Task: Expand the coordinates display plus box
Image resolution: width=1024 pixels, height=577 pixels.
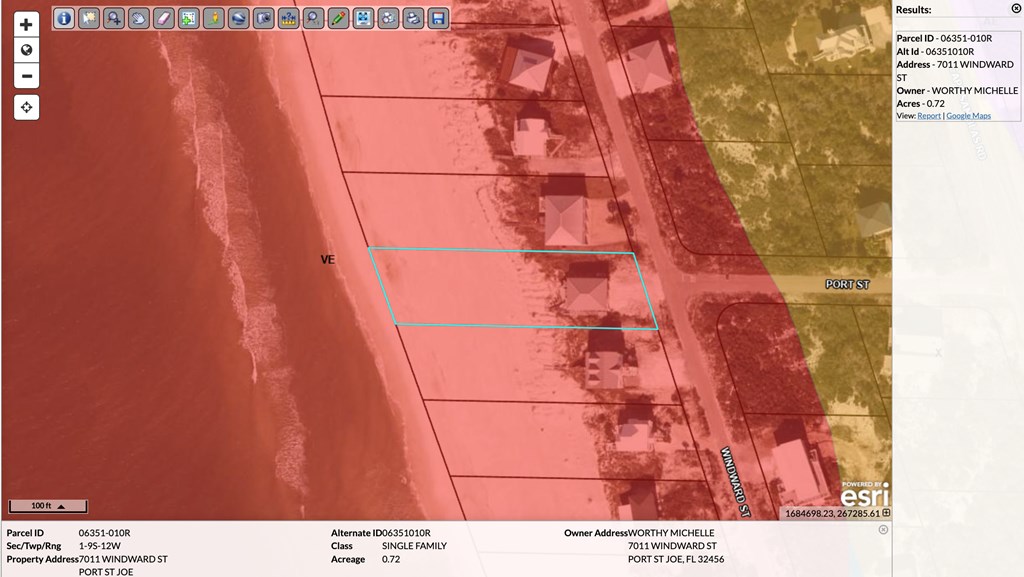Action: pyautogui.click(x=886, y=513)
